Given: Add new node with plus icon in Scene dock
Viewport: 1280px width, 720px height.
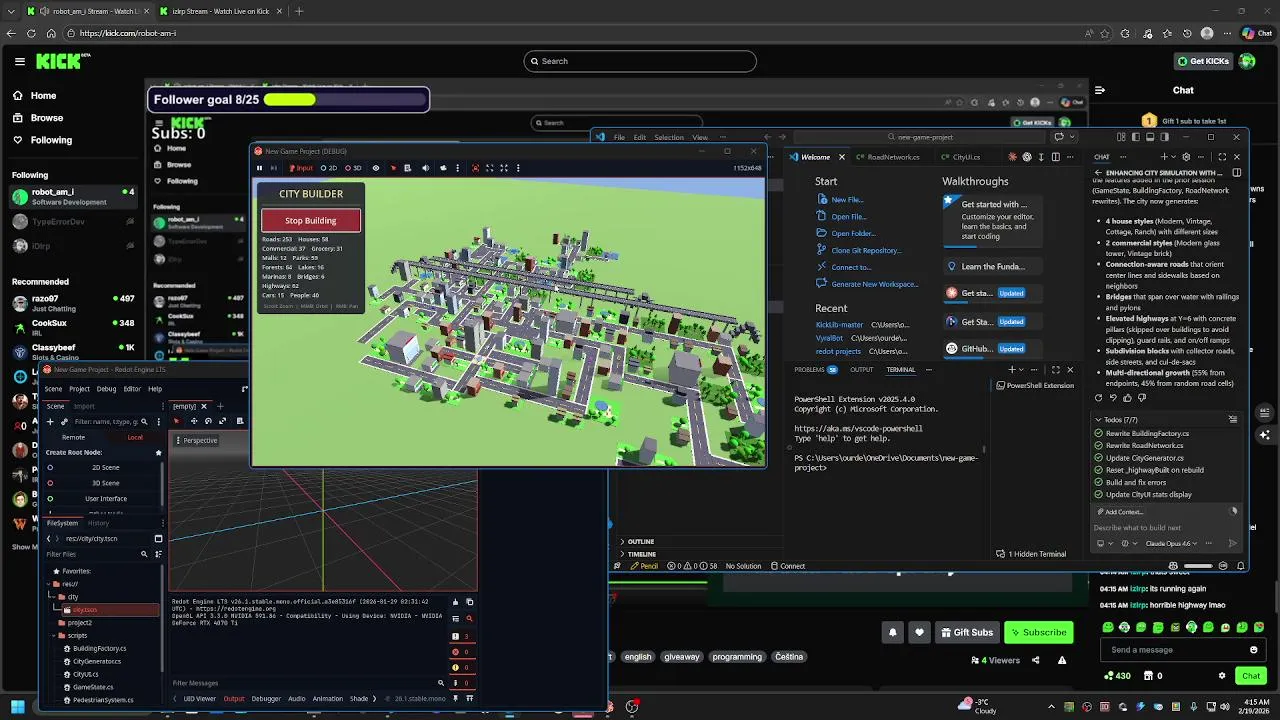Looking at the screenshot, I should (x=50, y=422).
